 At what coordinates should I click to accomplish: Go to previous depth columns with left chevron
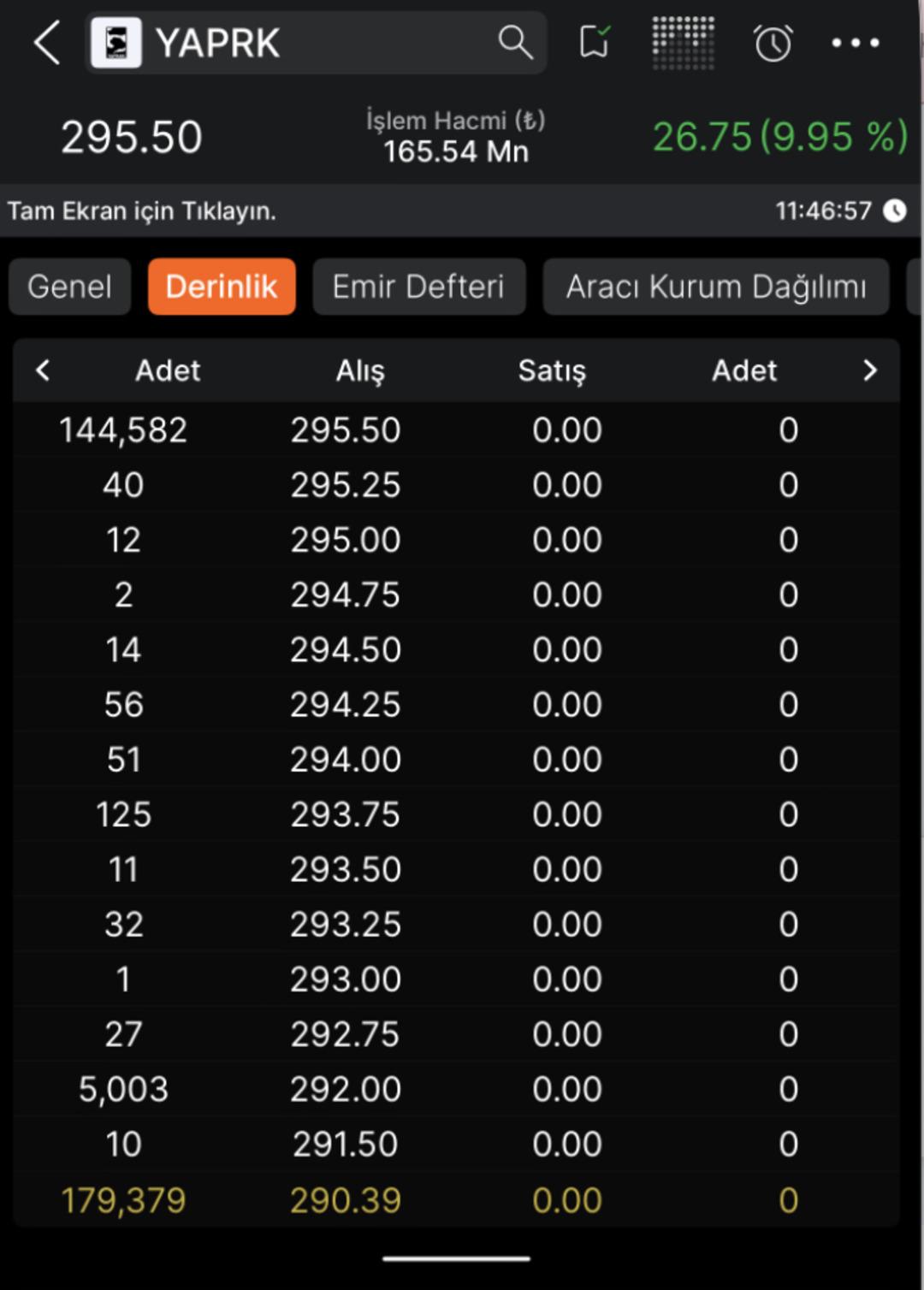tap(43, 370)
